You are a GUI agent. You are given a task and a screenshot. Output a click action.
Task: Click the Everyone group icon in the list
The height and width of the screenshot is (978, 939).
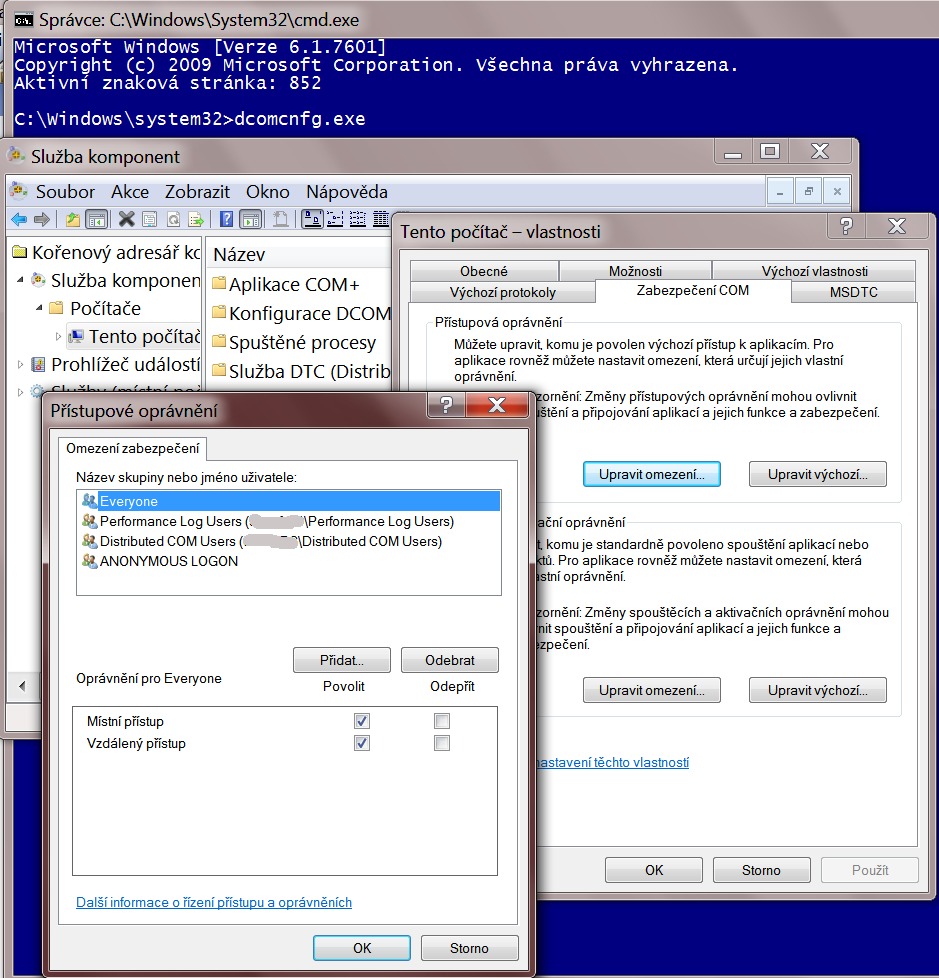coord(89,501)
